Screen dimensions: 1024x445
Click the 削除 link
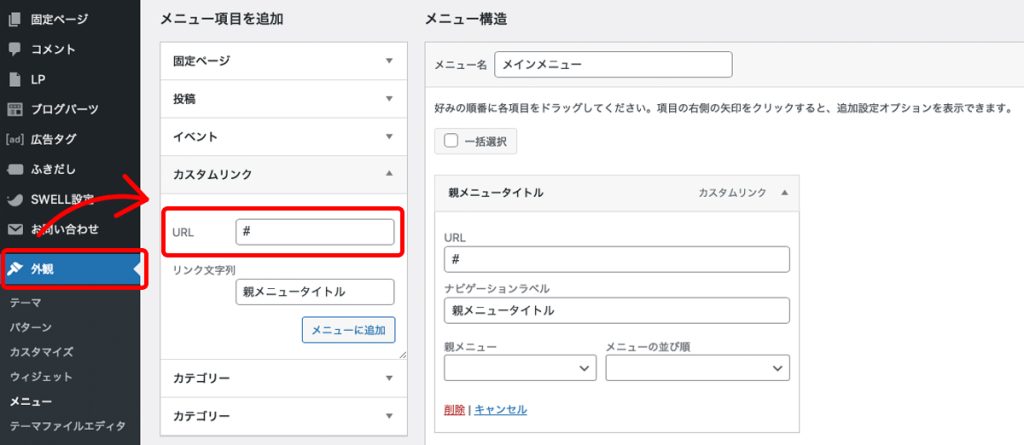[454, 410]
